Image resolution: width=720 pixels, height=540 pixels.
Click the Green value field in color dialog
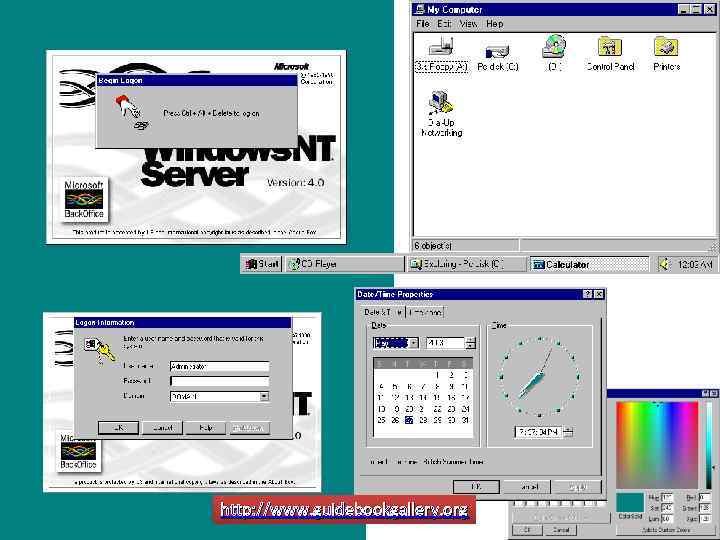pos(704,508)
